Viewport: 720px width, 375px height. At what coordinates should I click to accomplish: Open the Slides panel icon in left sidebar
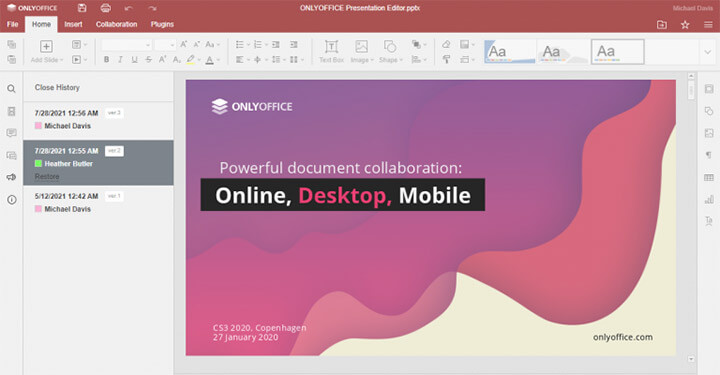pos(11,111)
